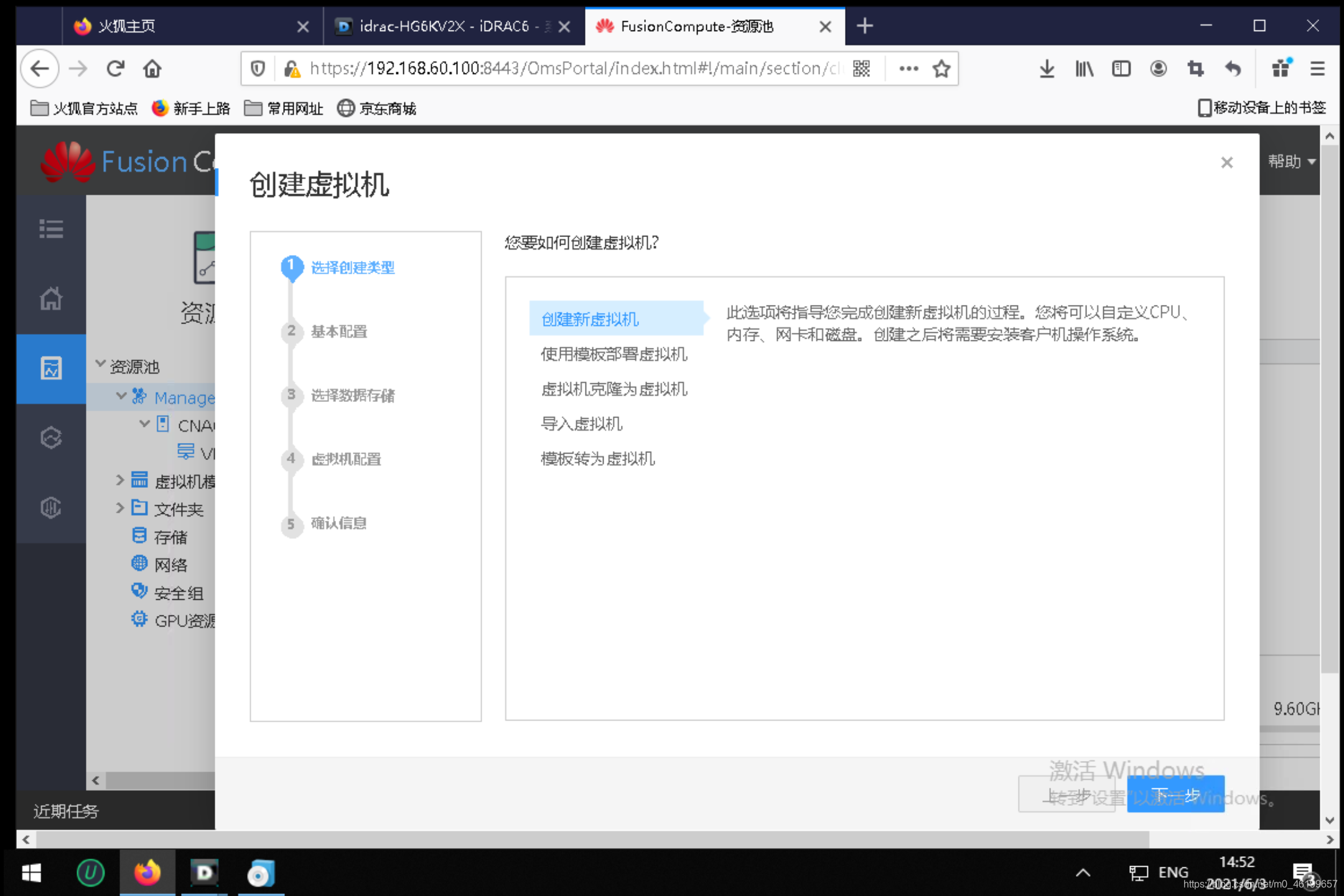
Task: Open 安全组 in resource tree
Action: tap(167, 592)
